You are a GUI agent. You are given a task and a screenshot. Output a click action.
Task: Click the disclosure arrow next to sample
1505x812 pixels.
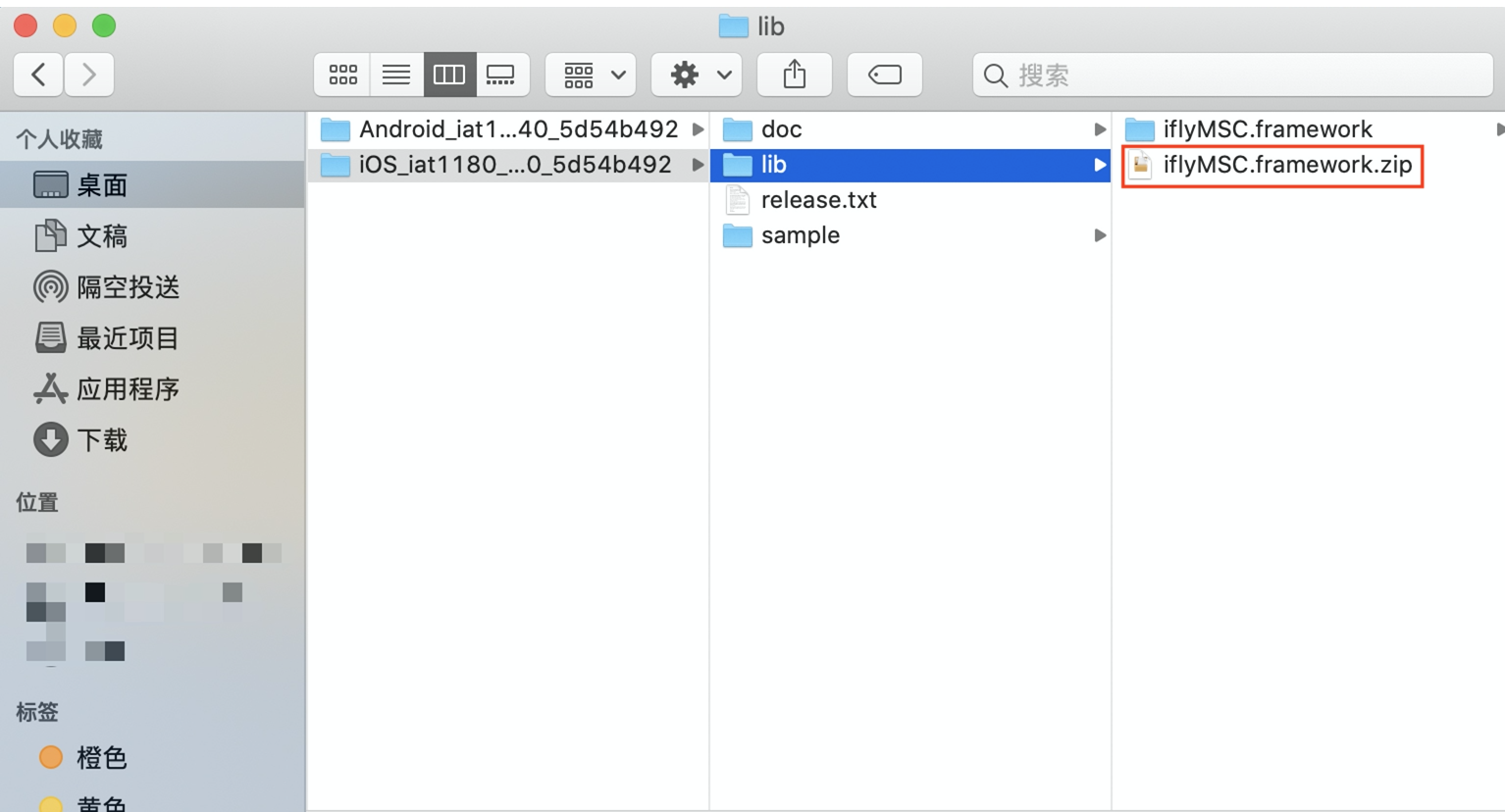coord(1100,235)
